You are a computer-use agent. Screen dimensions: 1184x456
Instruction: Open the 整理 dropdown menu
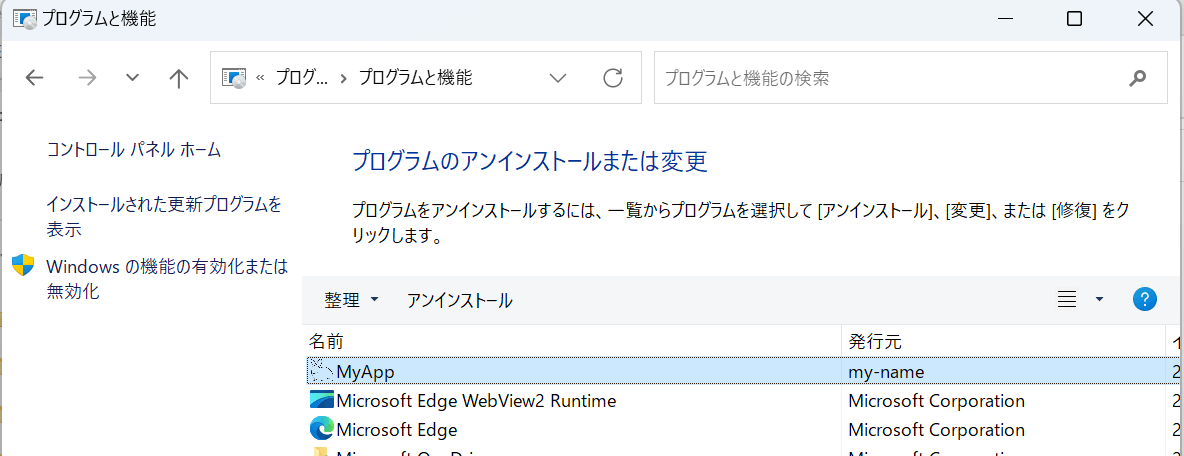(x=351, y=300)
